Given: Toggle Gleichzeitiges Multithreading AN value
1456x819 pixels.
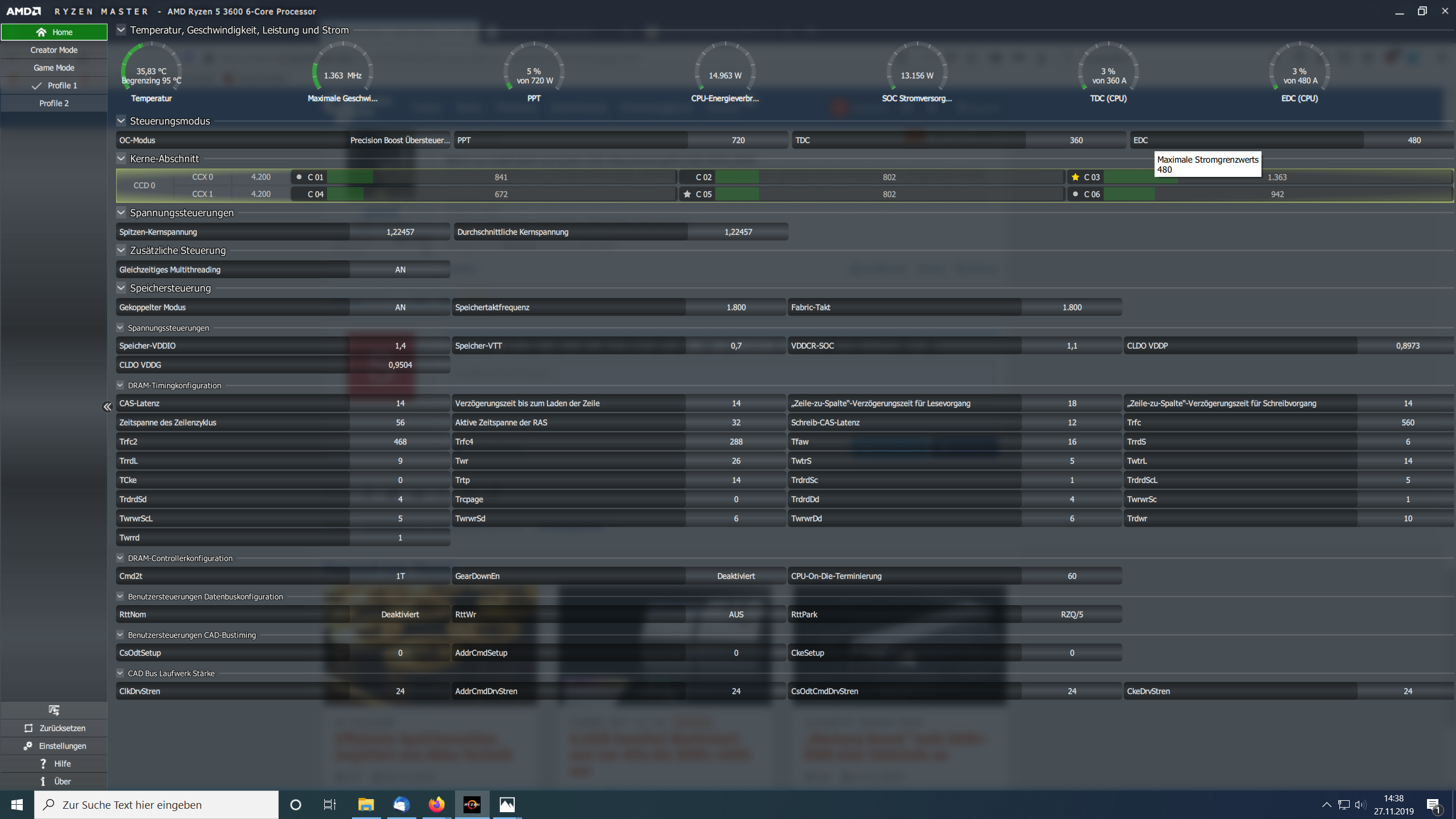Looking at the screenshot, I should (x=400, y=270).
